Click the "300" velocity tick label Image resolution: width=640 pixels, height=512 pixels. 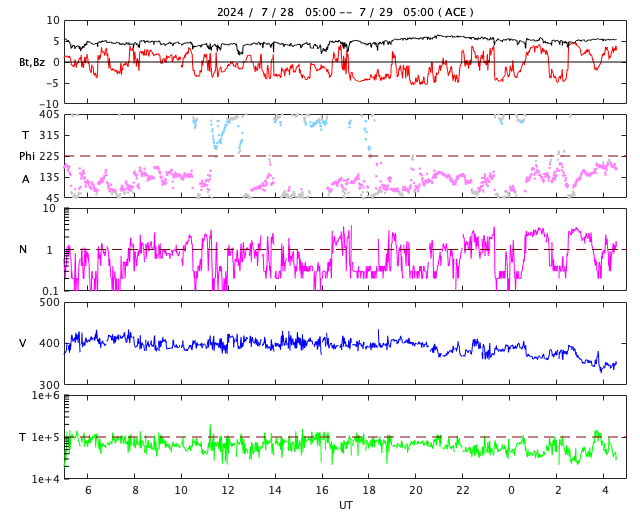tap(49, 385)
